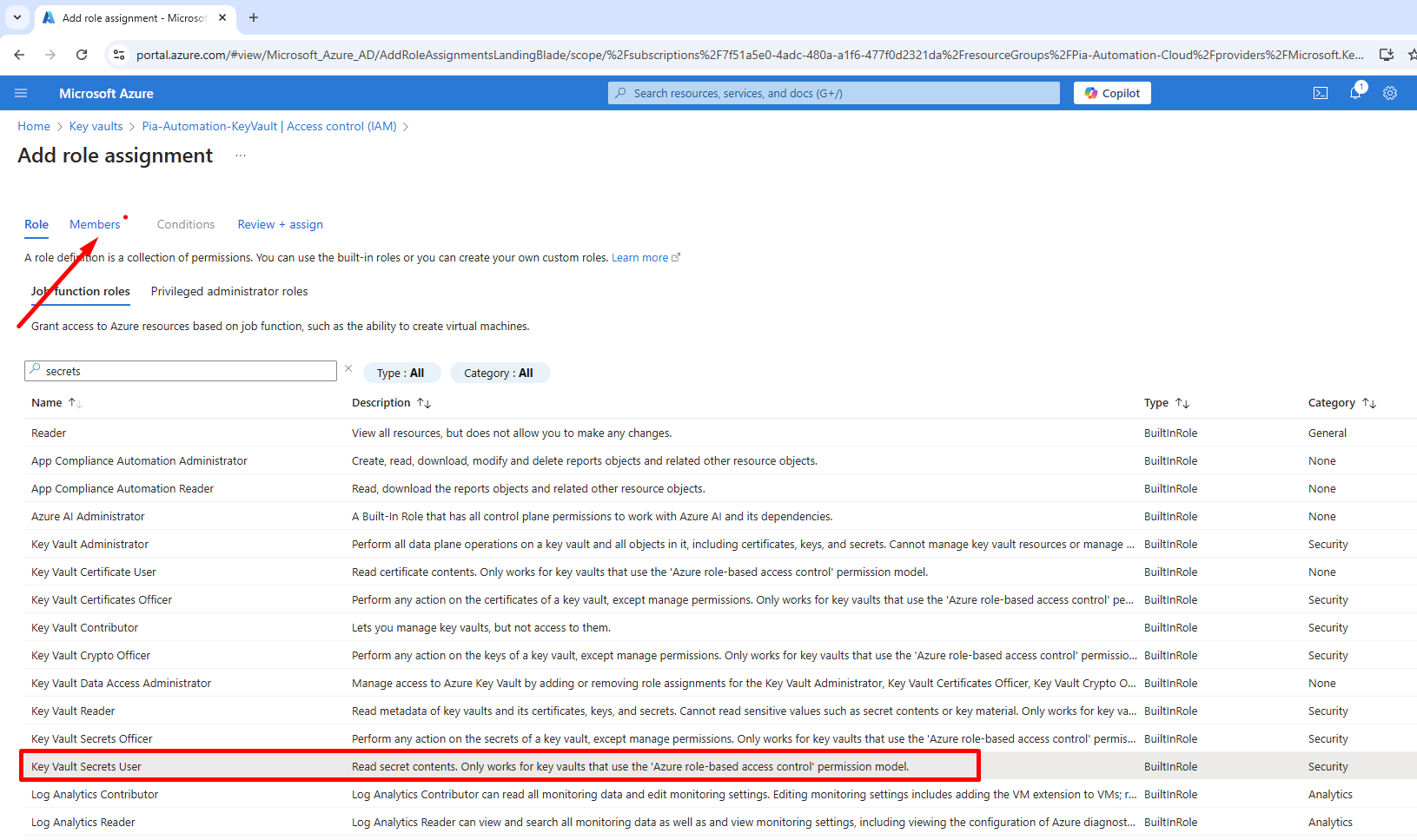This screenshot has height=840, width=1417.
Task: Open Cloud Shell from the top bar
Action: click(1321, 93)
